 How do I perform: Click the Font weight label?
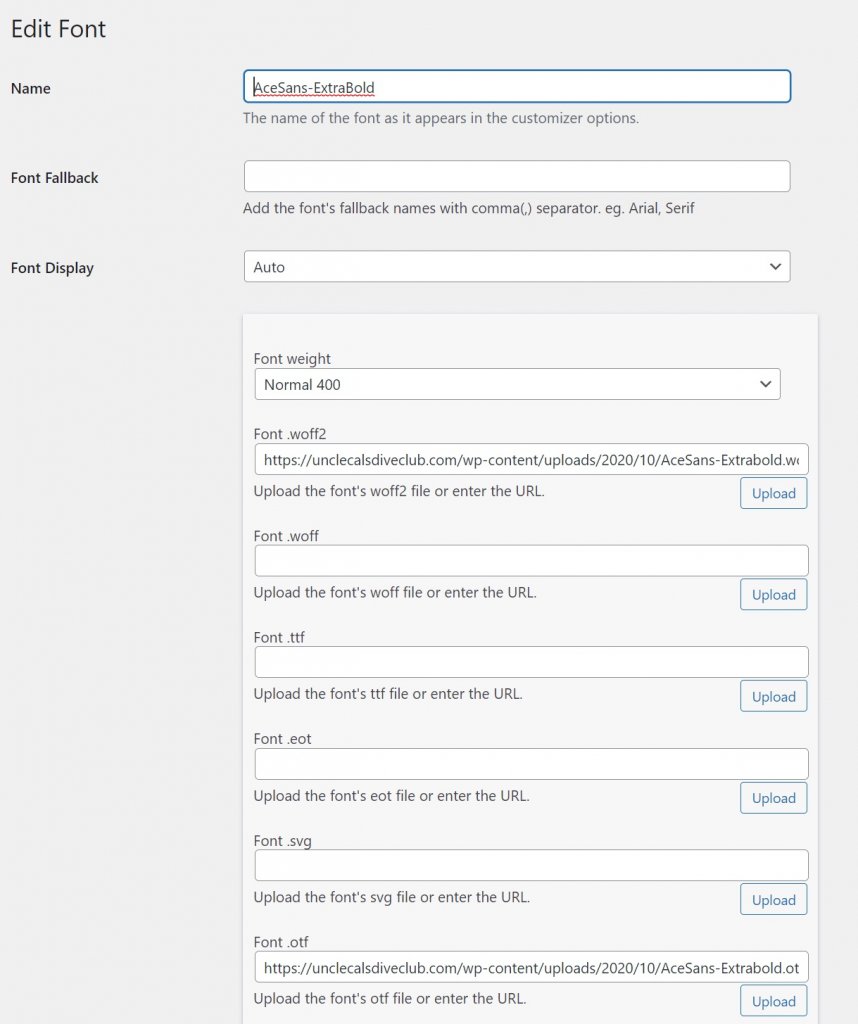click(292, 359)
